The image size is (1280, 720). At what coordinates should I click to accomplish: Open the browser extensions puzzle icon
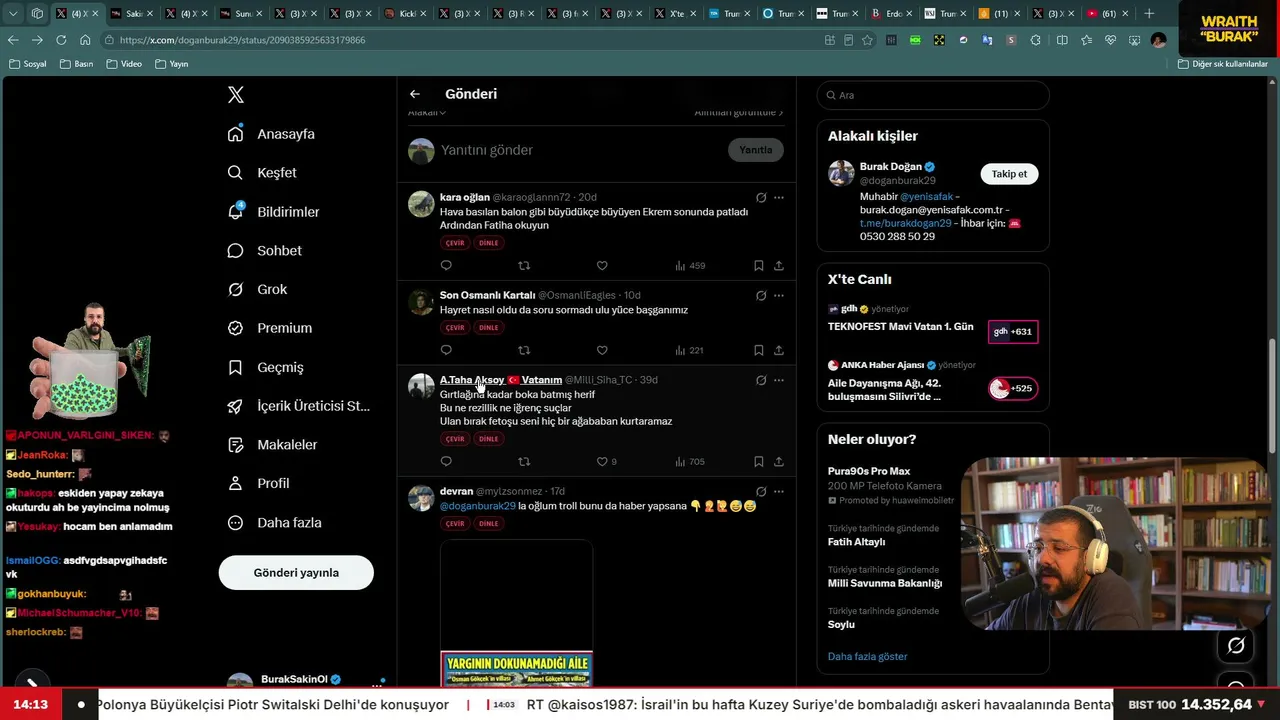tap(1035, 40)
